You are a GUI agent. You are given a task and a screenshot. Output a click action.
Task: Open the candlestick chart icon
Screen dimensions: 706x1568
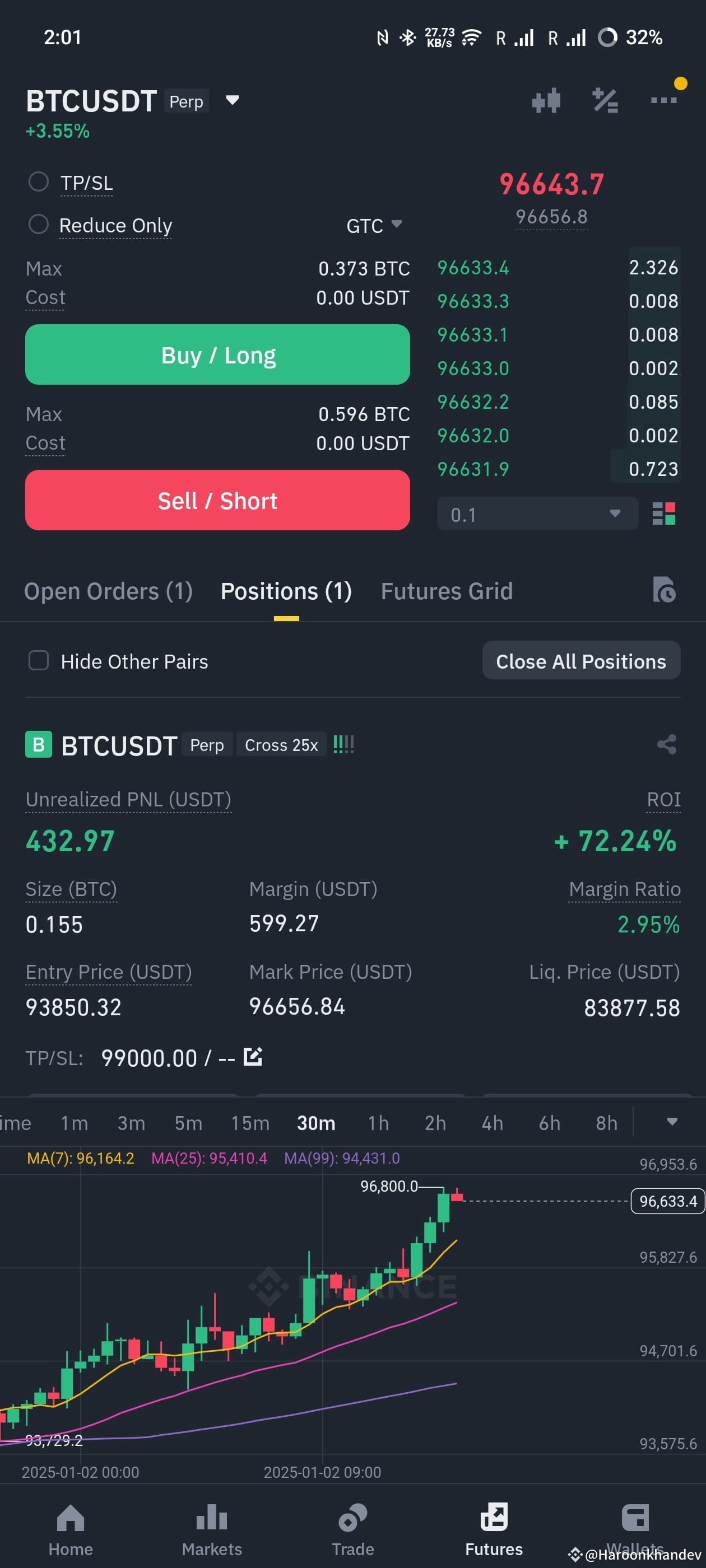click(x=546, y=100)
